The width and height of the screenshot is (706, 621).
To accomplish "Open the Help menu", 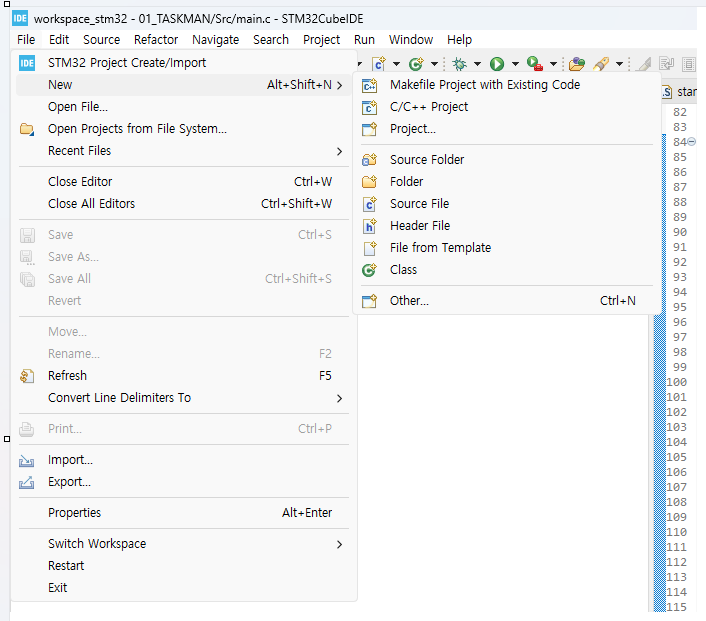I will coord(459,40).
